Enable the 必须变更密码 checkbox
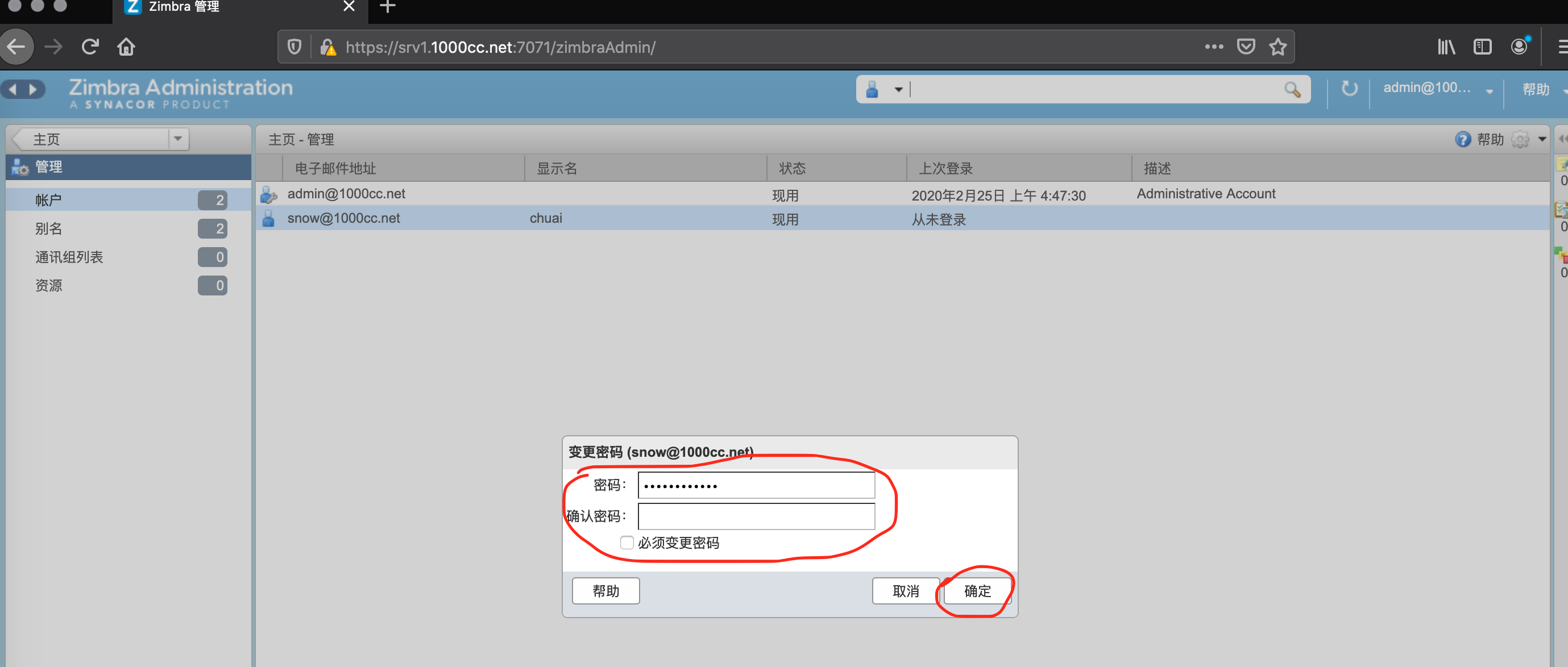1568x667 pixels. [627, 542]
